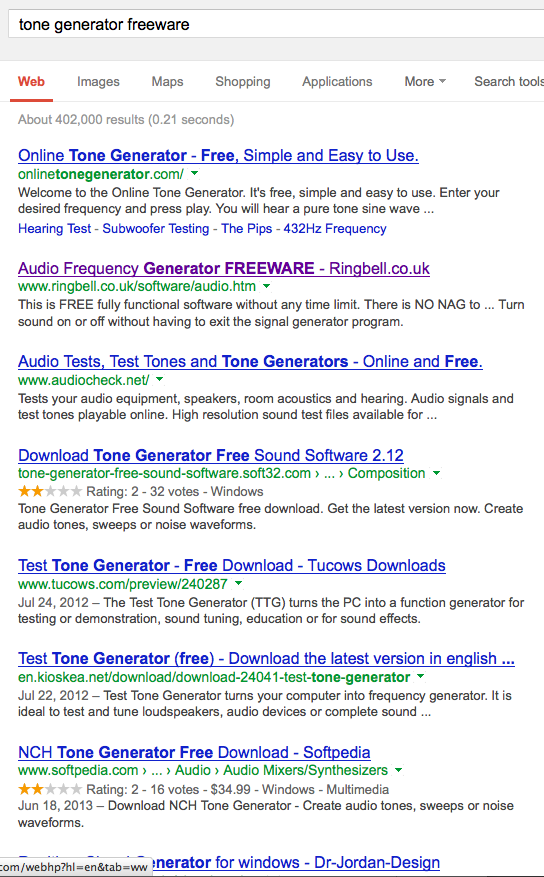Viewport: 544px width, 877px height.
Task: Open the arrow beside the tucows.com preview URL
Action: coord(238,583)
